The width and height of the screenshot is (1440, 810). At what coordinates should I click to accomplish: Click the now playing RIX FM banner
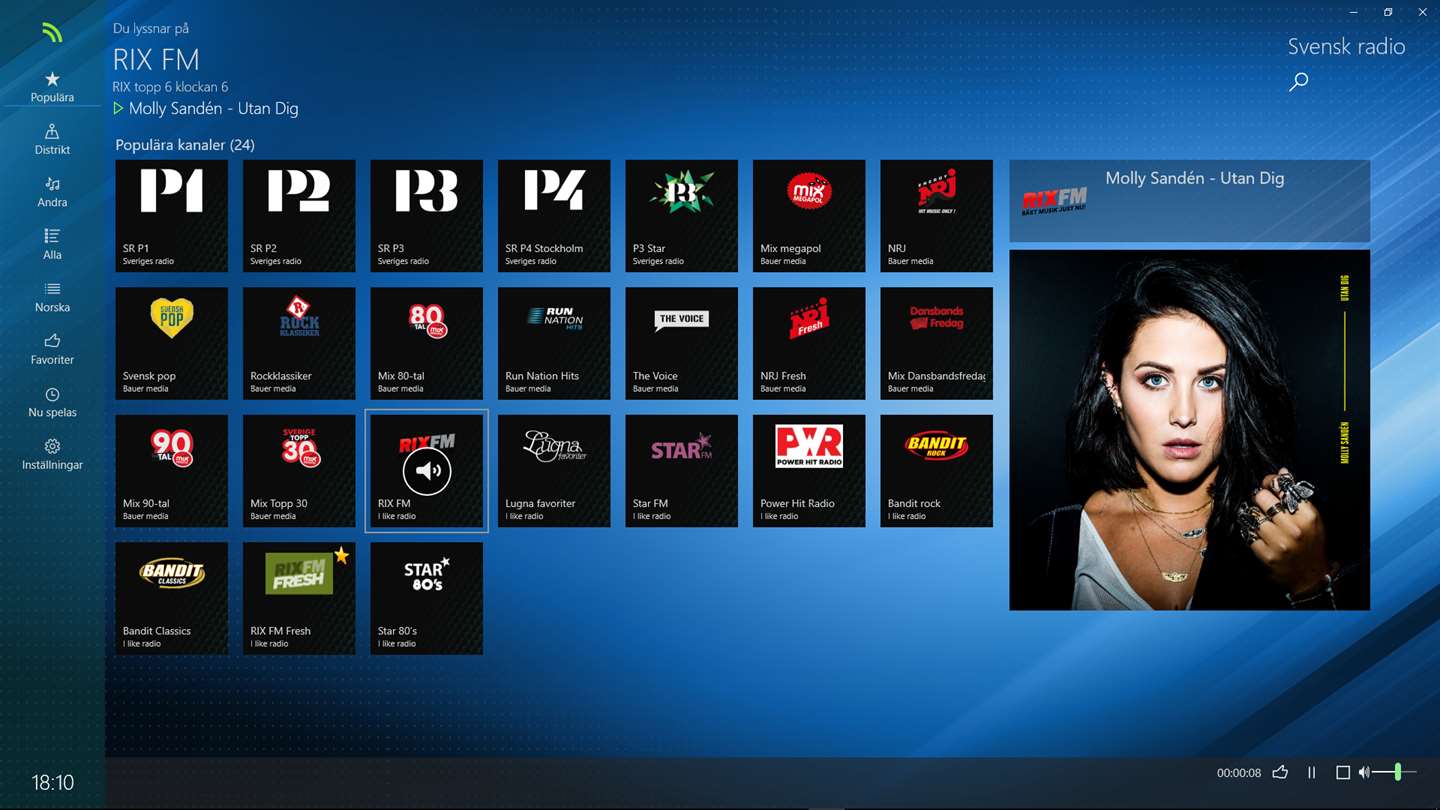coord(1189,201)
